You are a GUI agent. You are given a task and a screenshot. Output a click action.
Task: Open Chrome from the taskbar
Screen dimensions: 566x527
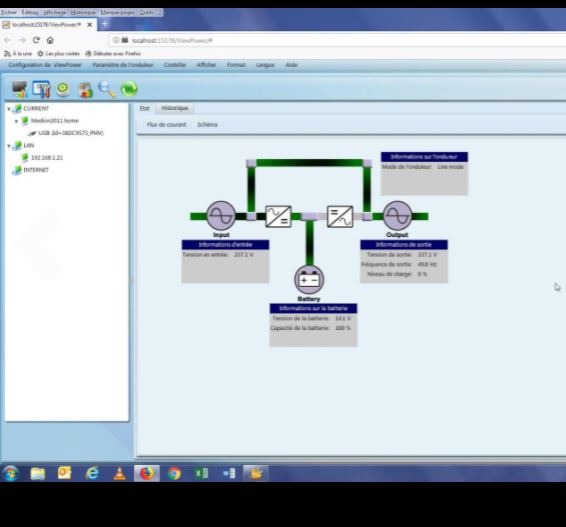click(174, 473)
